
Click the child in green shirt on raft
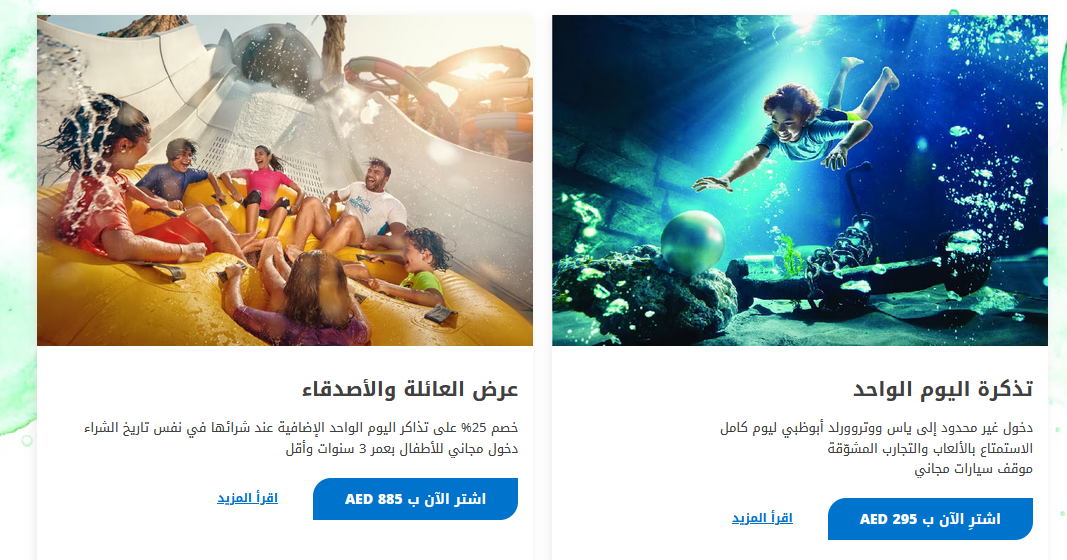(418, 269)
